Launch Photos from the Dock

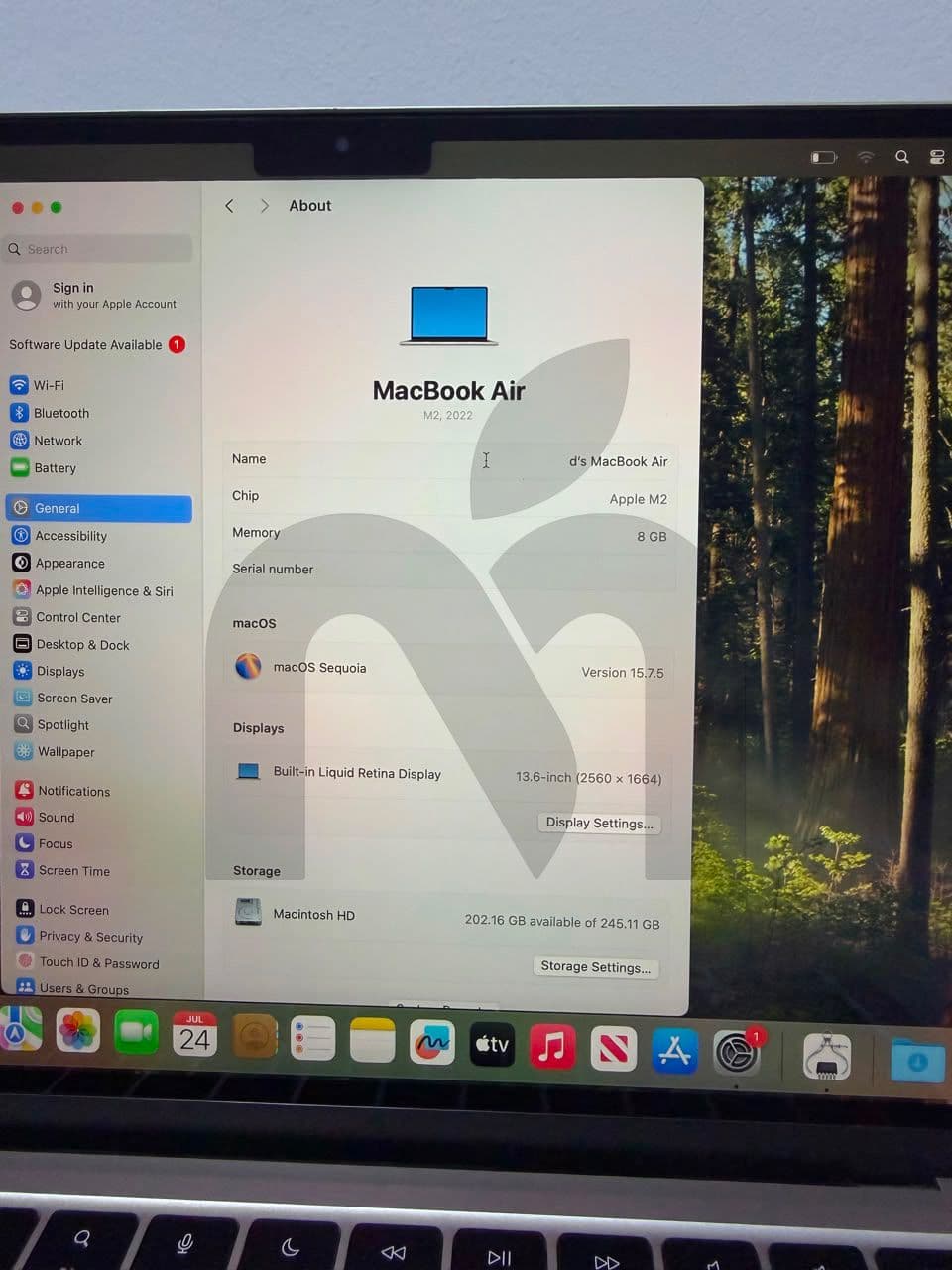point(77,1032)
